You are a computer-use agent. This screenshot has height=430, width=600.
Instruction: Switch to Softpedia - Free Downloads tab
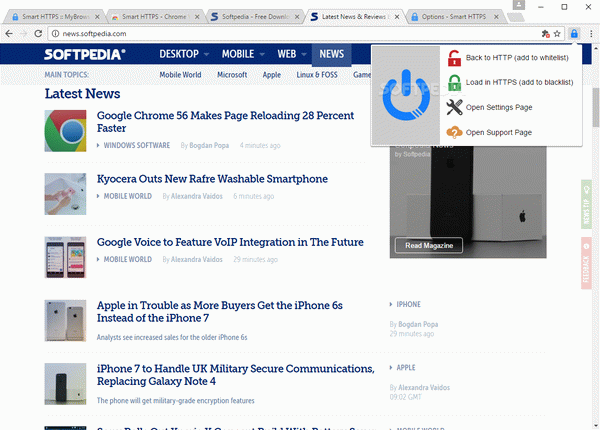tap(254, 17)
